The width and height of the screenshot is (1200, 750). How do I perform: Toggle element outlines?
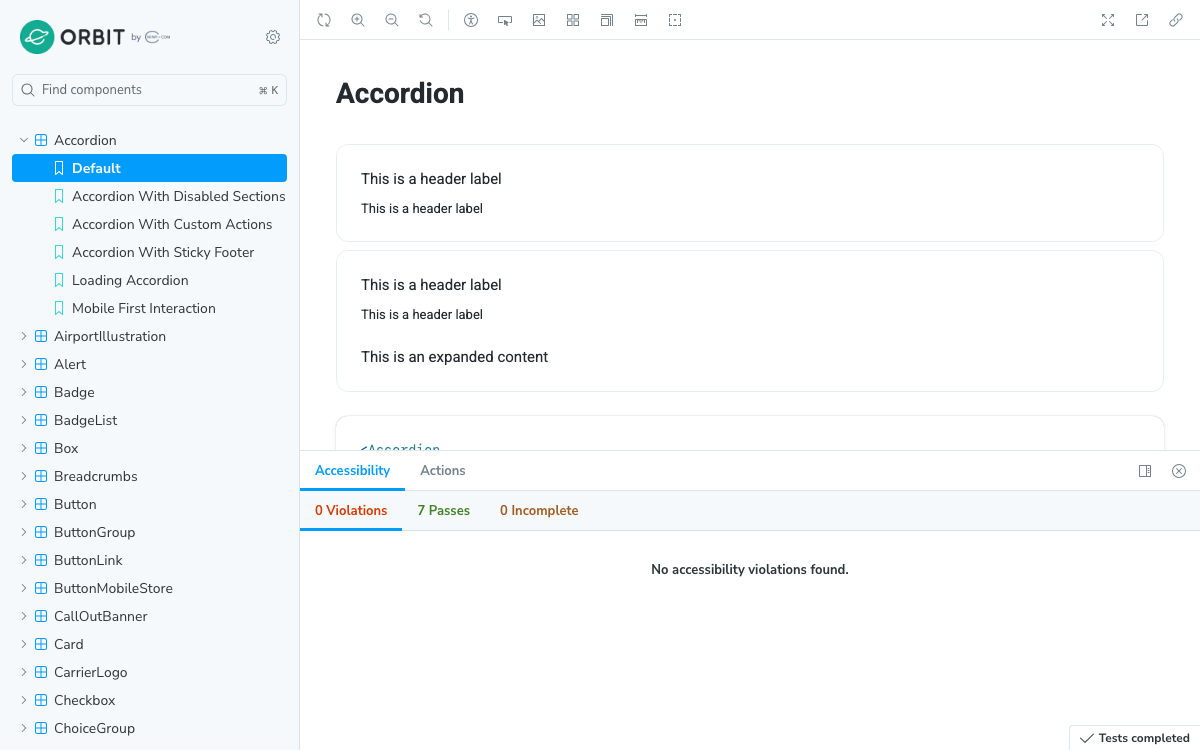coord(675,20)
